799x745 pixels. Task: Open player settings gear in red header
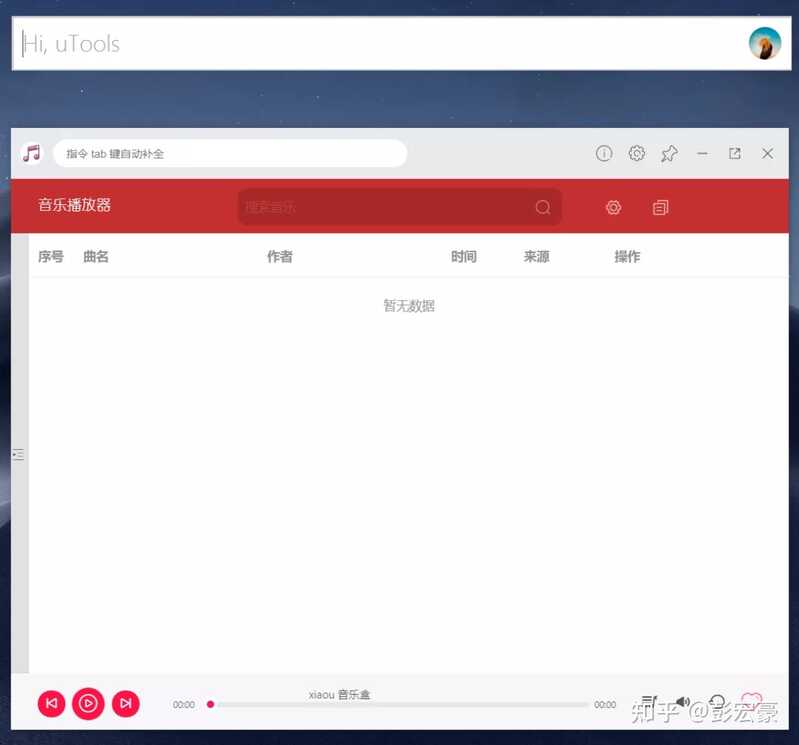point(613,207)
